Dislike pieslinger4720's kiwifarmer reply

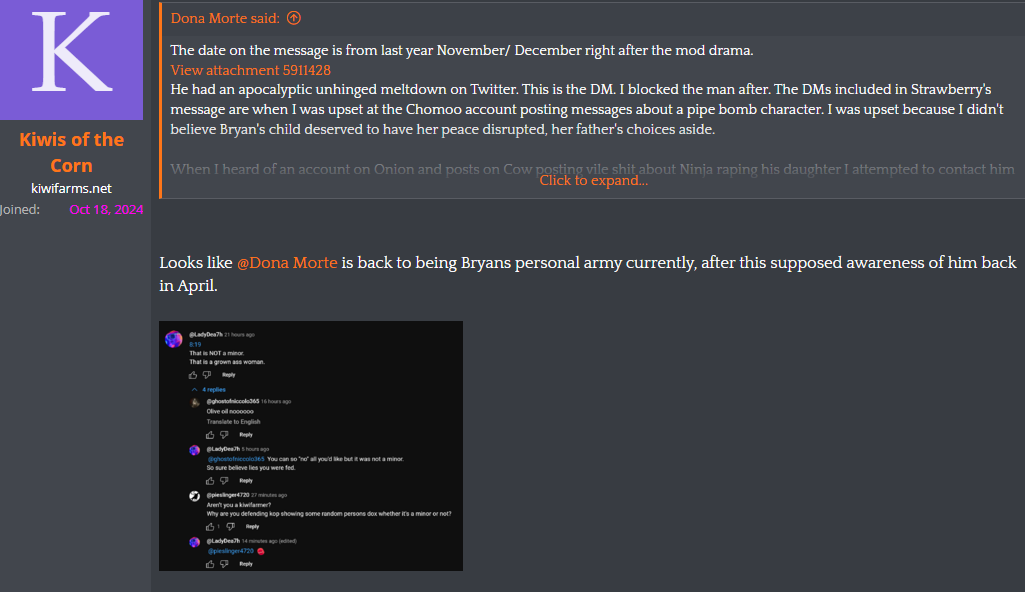[x=230, y=527]
